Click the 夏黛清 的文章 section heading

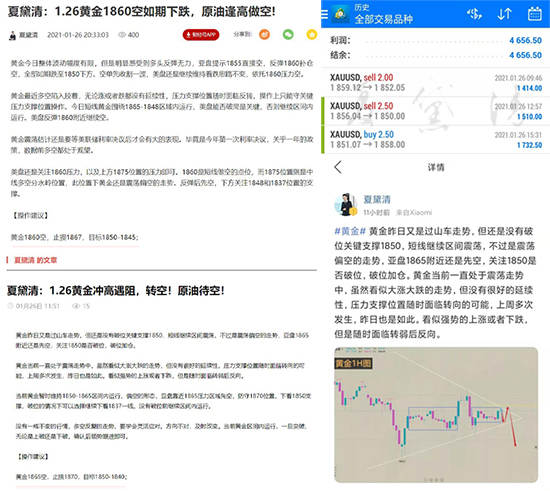coord(35,260)
